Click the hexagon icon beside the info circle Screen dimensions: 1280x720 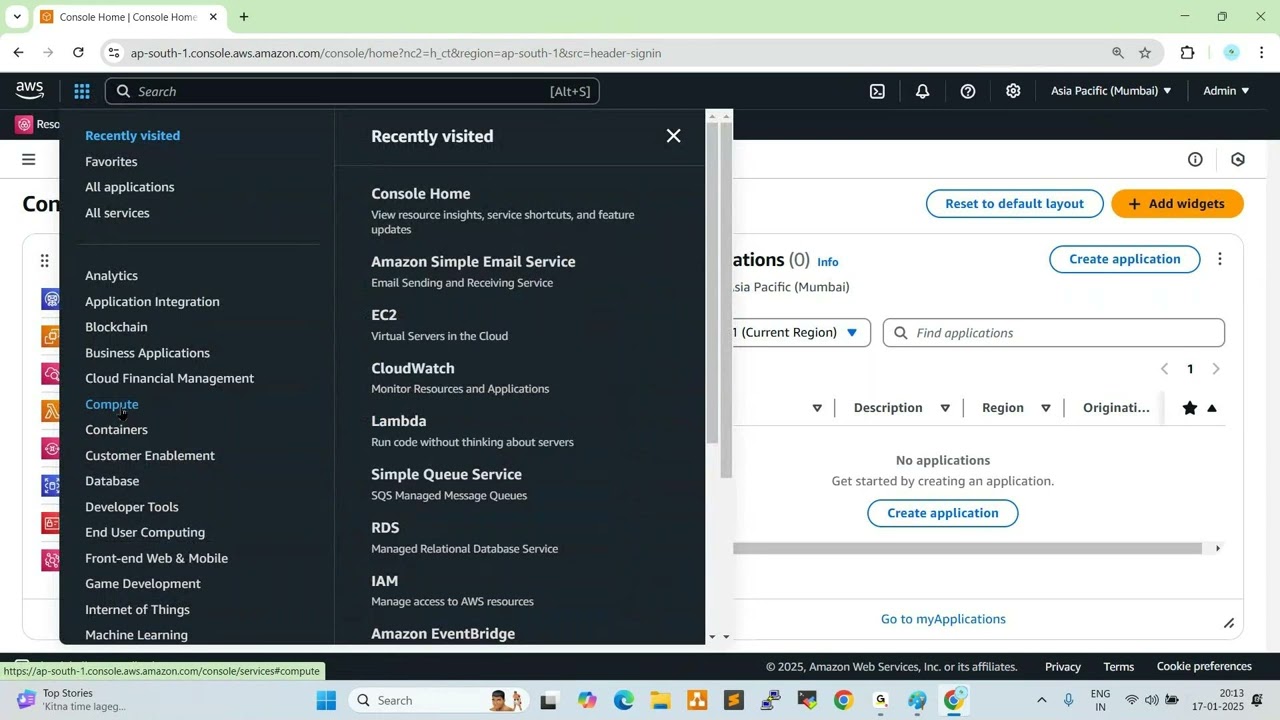(1238, 160)
